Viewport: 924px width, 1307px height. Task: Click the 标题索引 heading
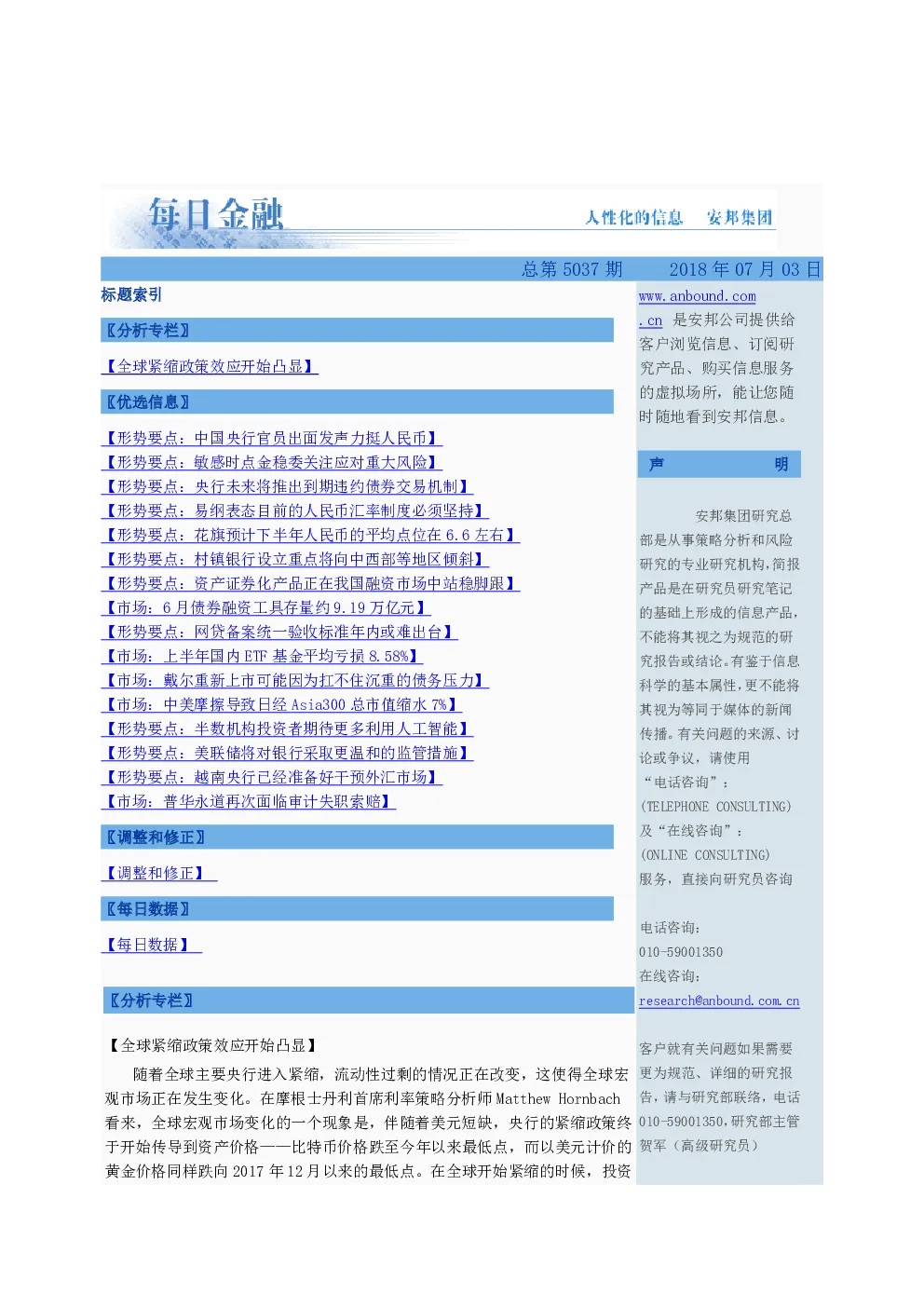pos(131,294)
